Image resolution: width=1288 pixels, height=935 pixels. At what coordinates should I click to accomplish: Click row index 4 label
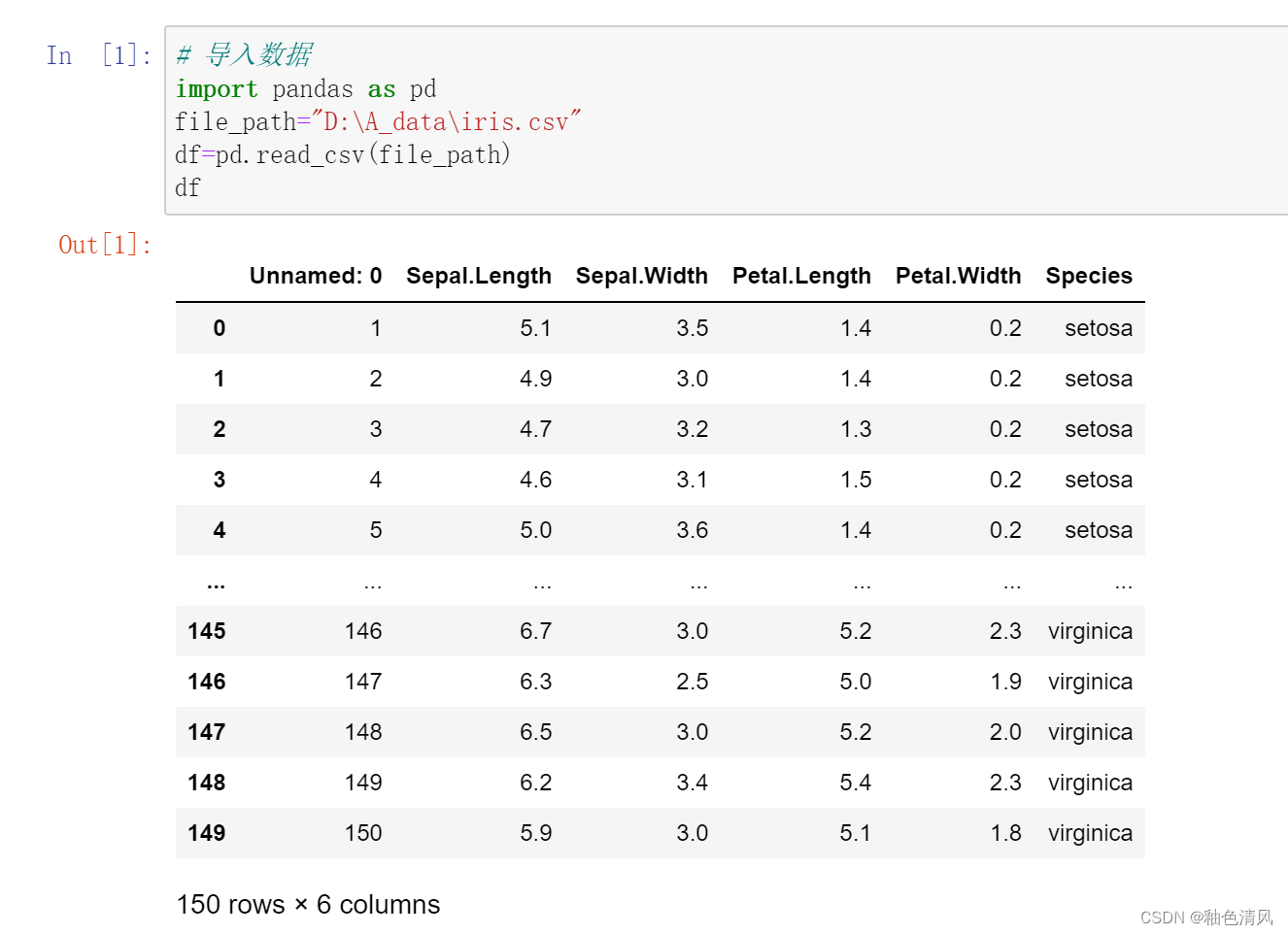click(220, 530)
